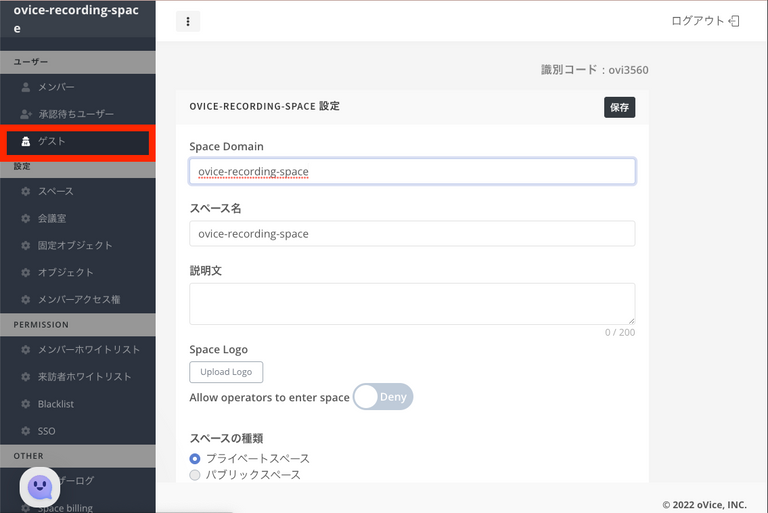This screenshot has width=768, height=513.
Task: Click the gear icon beside SSO
Action: tap(26, 431)
